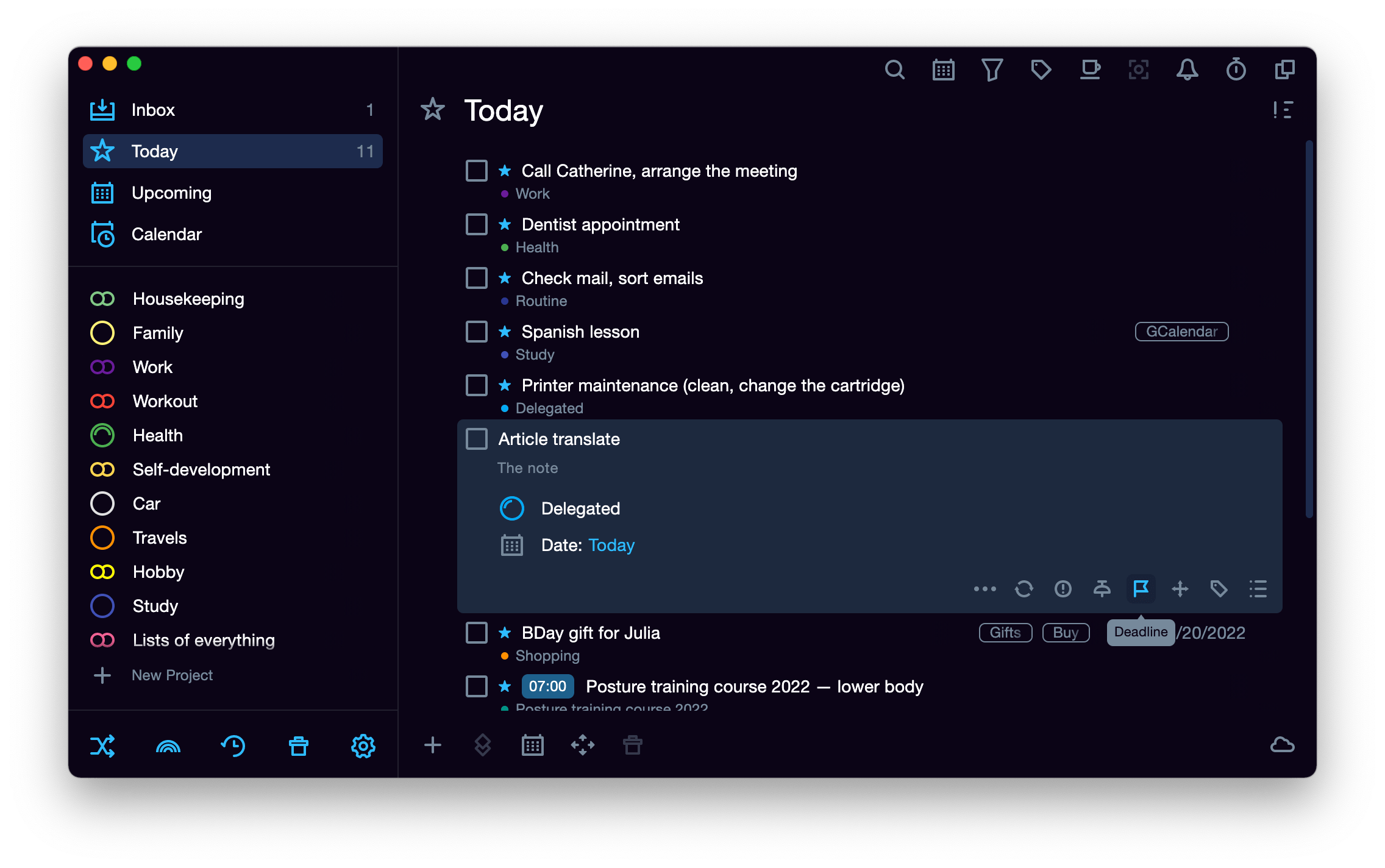Click the search icon in toolbar
1385x868 pixels.
pos(894,69)
